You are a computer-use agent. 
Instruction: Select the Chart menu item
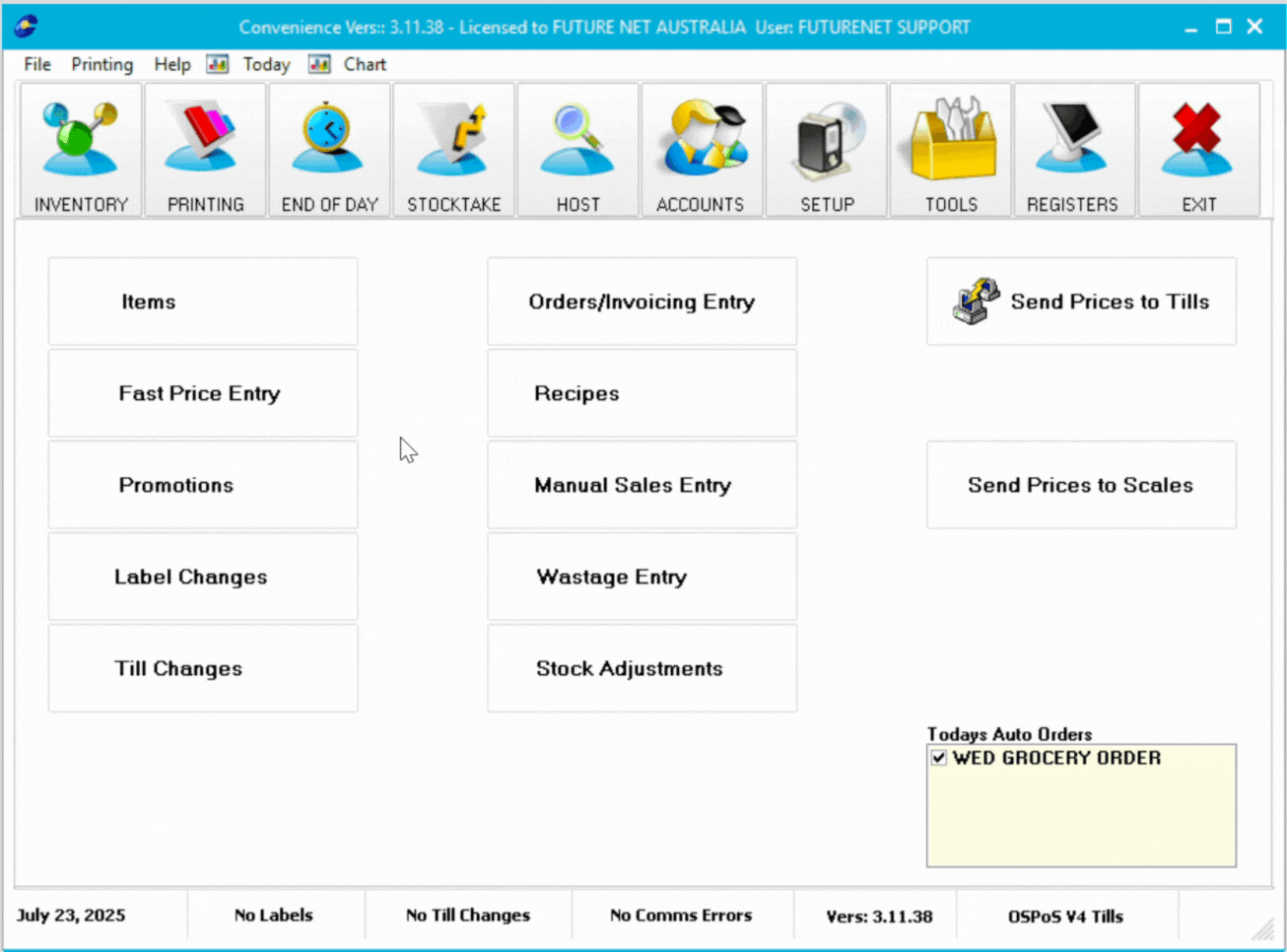[x=365, y=64]
